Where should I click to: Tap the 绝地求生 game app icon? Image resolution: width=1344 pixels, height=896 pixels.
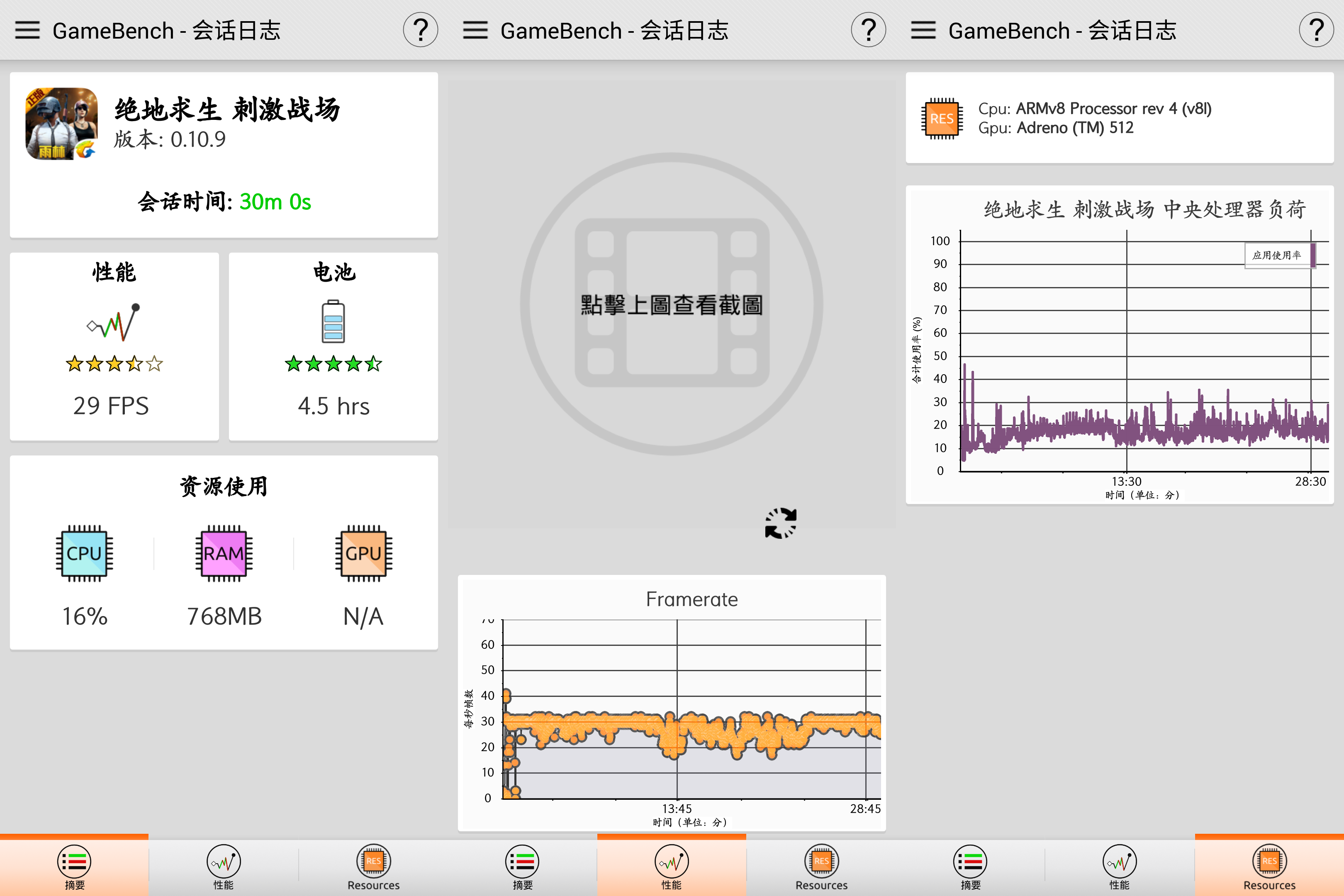coord(62,124)
